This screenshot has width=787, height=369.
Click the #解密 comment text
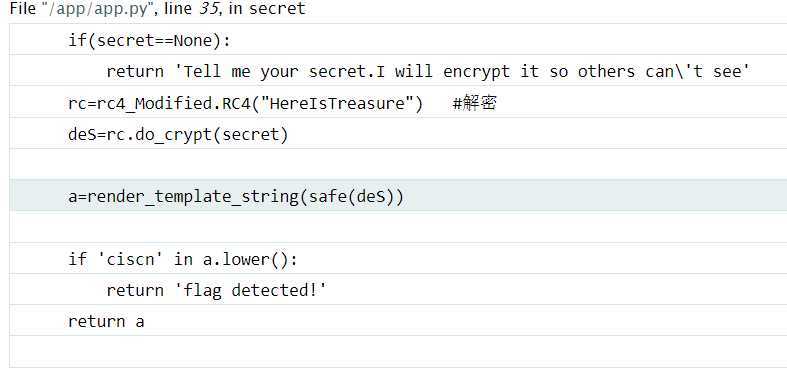click(474, 103)
